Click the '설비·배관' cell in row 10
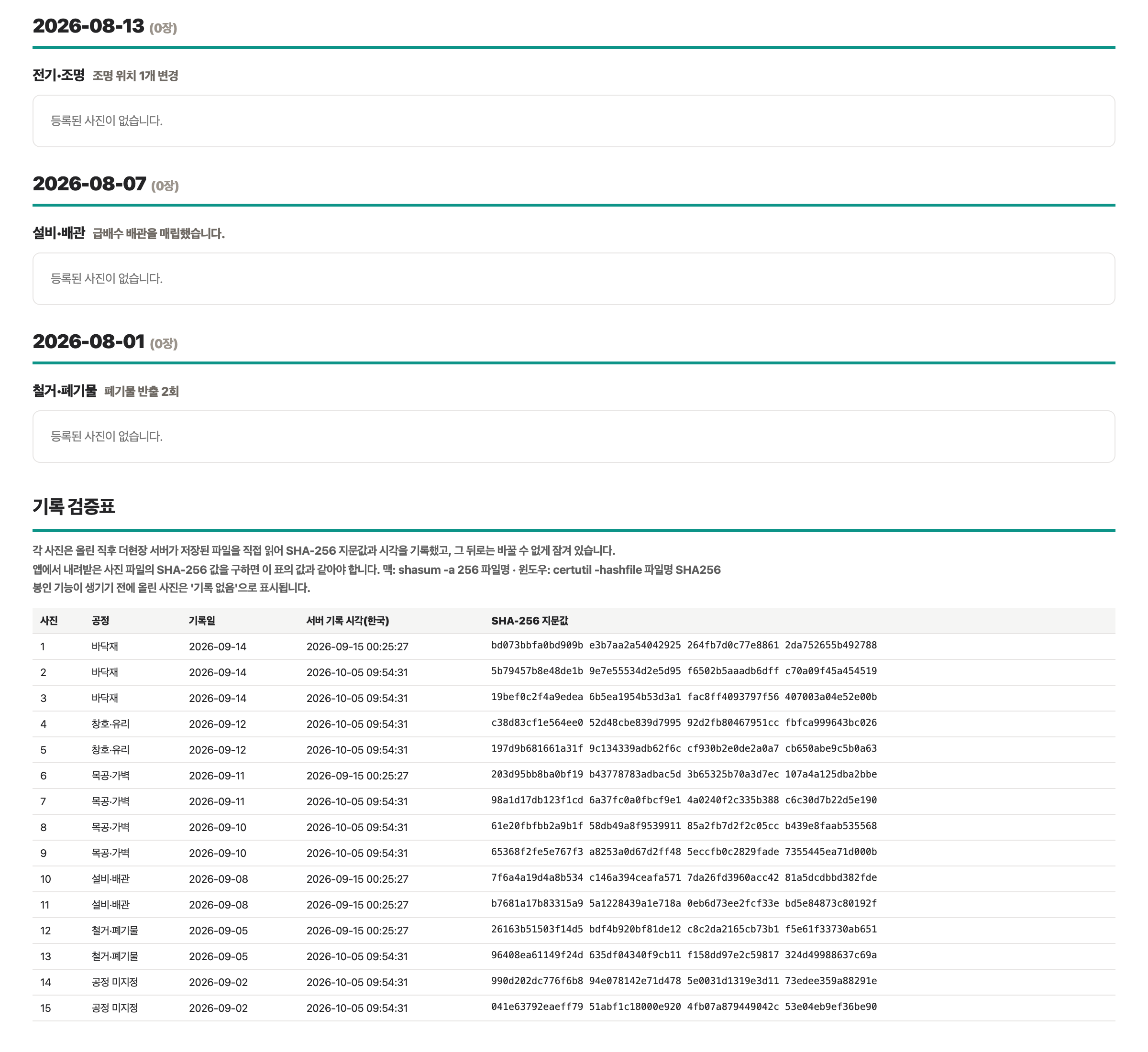Screen dimensions: 1148x1052 click(x=110, y=878)
